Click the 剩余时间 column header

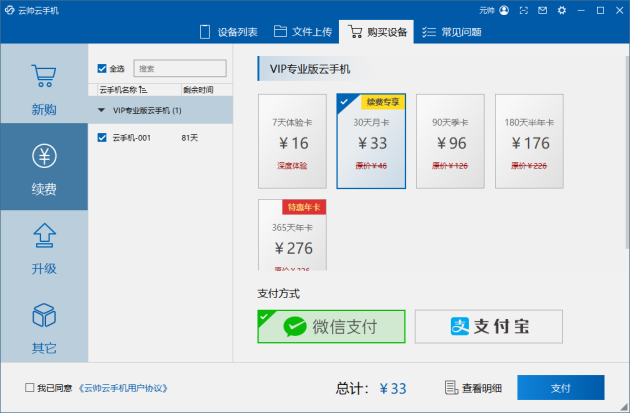tap(207, 90)
